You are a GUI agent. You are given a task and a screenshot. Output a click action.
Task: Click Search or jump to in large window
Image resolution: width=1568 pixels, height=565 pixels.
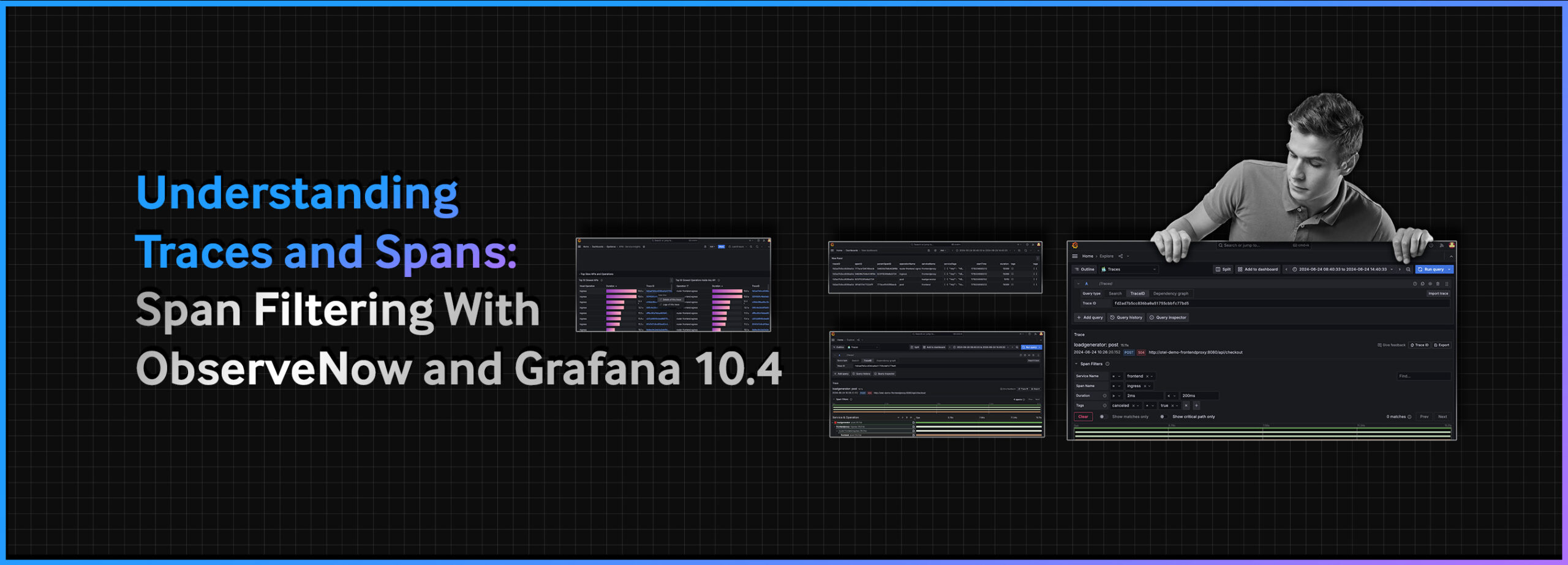click(1263, 245)
